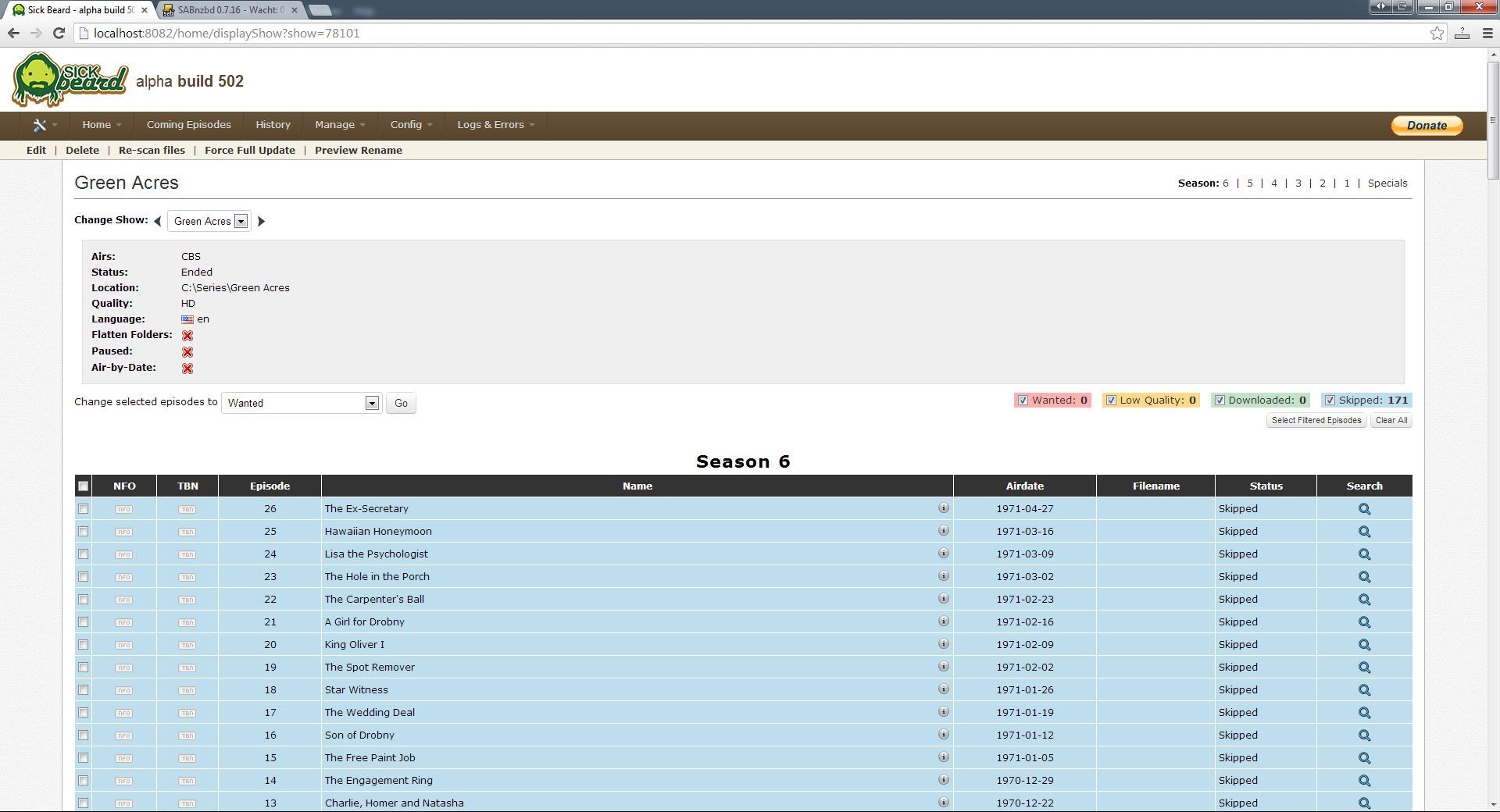
Task: Check episode 16 Son of Drobny checkbox
Action: coord(84,735)
